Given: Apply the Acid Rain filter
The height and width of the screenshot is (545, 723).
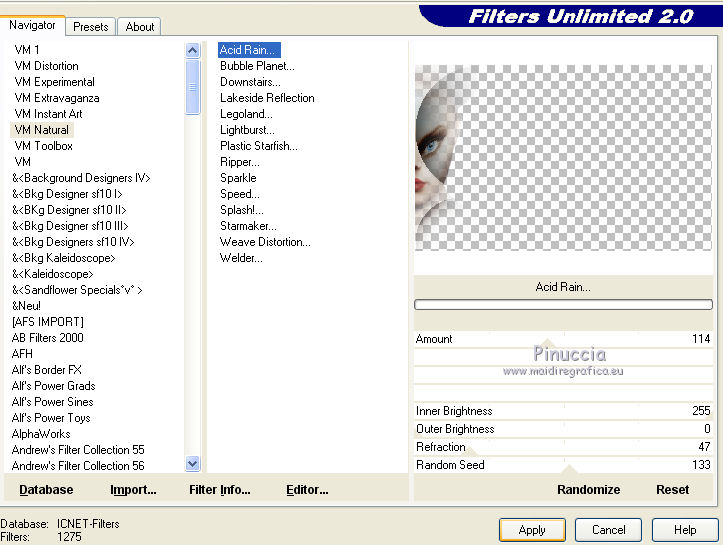Looking at the screenshot, I should 532,530.
